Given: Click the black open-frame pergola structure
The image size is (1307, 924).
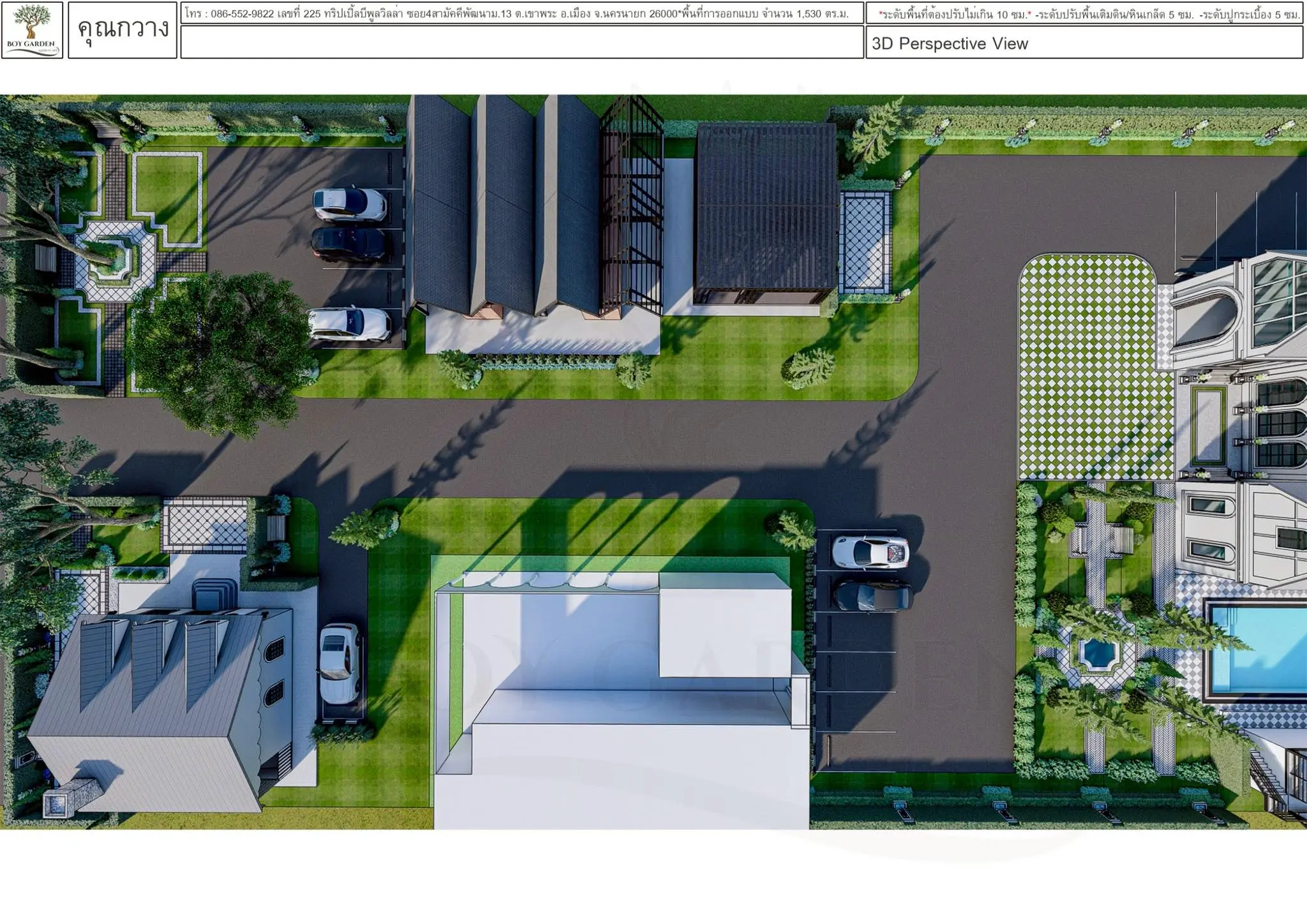Looking at the screenshot, I should coord(632,207).
